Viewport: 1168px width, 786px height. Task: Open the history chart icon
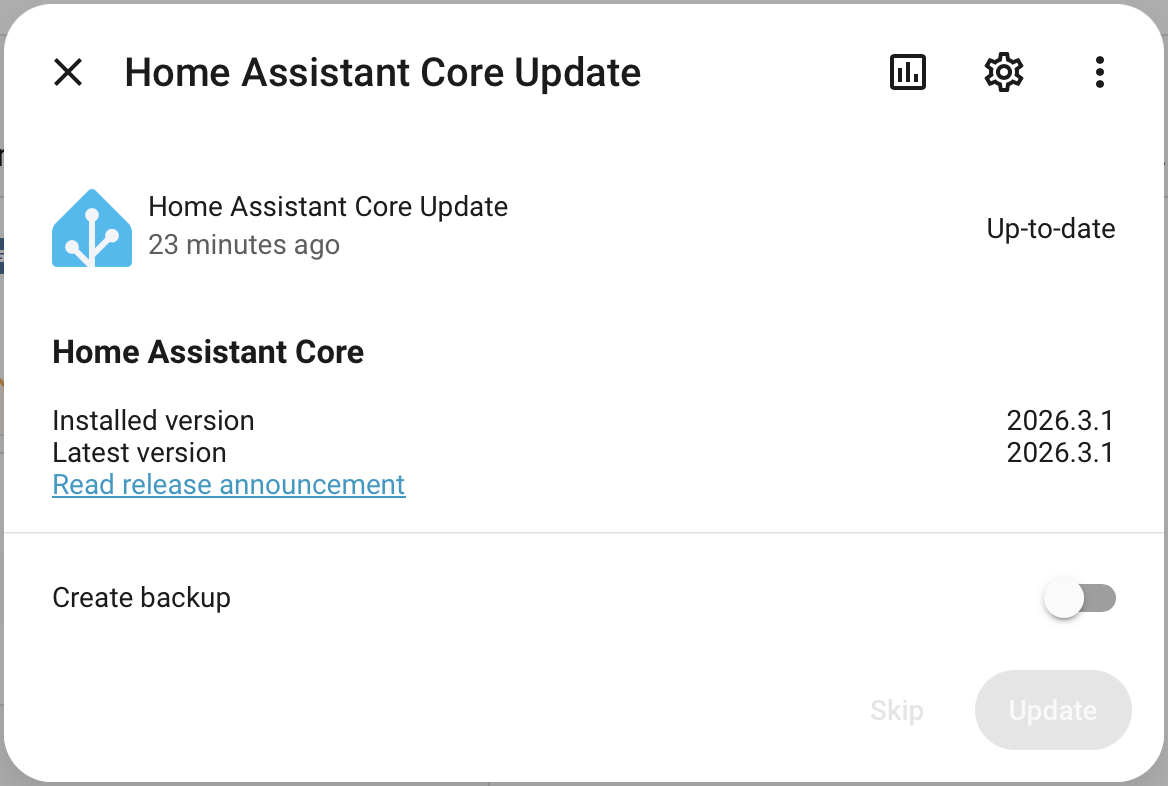pyautogui.click(x=907, y=72)
